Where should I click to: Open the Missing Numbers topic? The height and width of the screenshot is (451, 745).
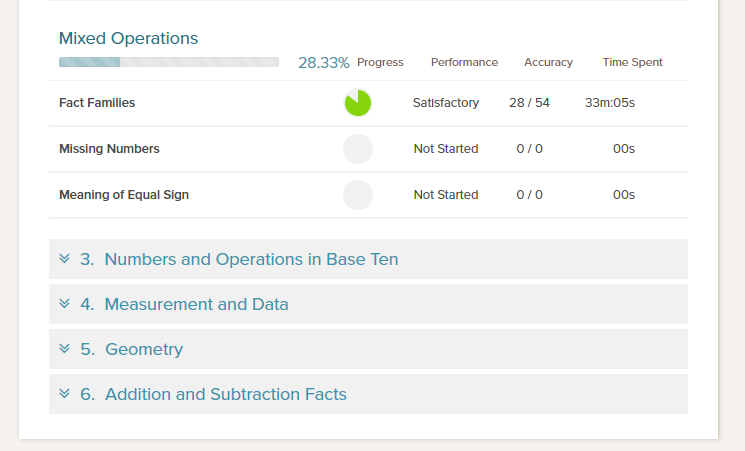(109, 149)
